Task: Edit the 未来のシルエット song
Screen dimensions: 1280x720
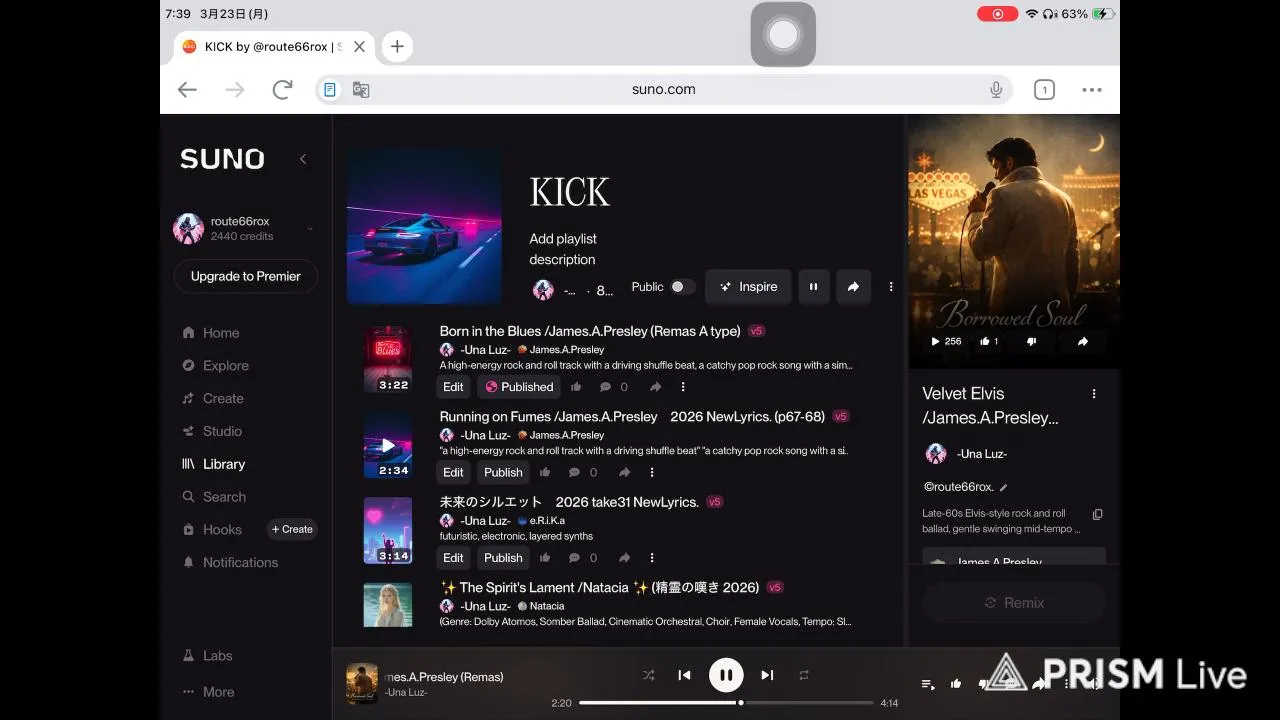Action: (x=453, y=558)
